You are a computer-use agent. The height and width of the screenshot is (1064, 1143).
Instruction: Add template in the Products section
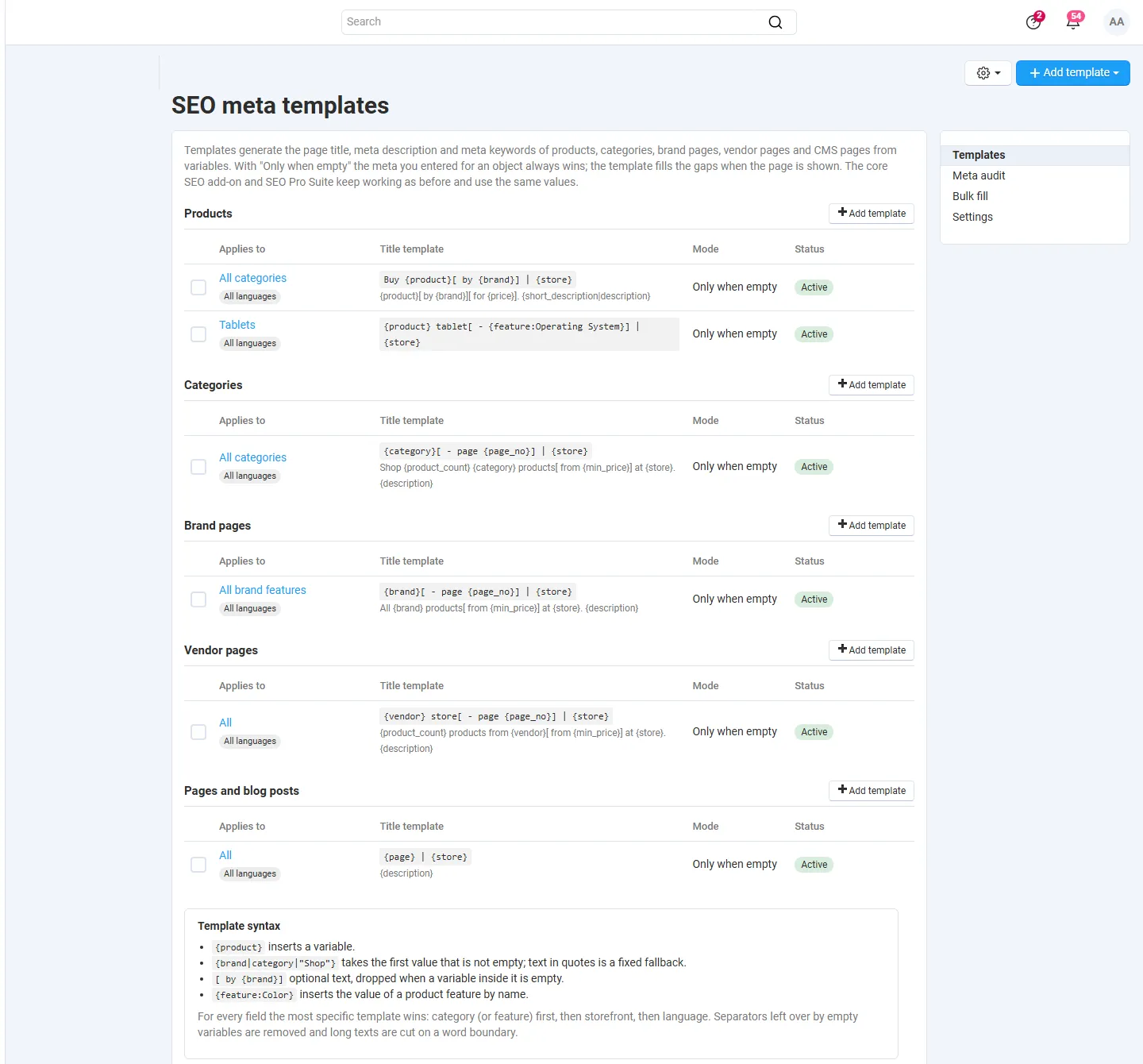(x=872, y=214)
